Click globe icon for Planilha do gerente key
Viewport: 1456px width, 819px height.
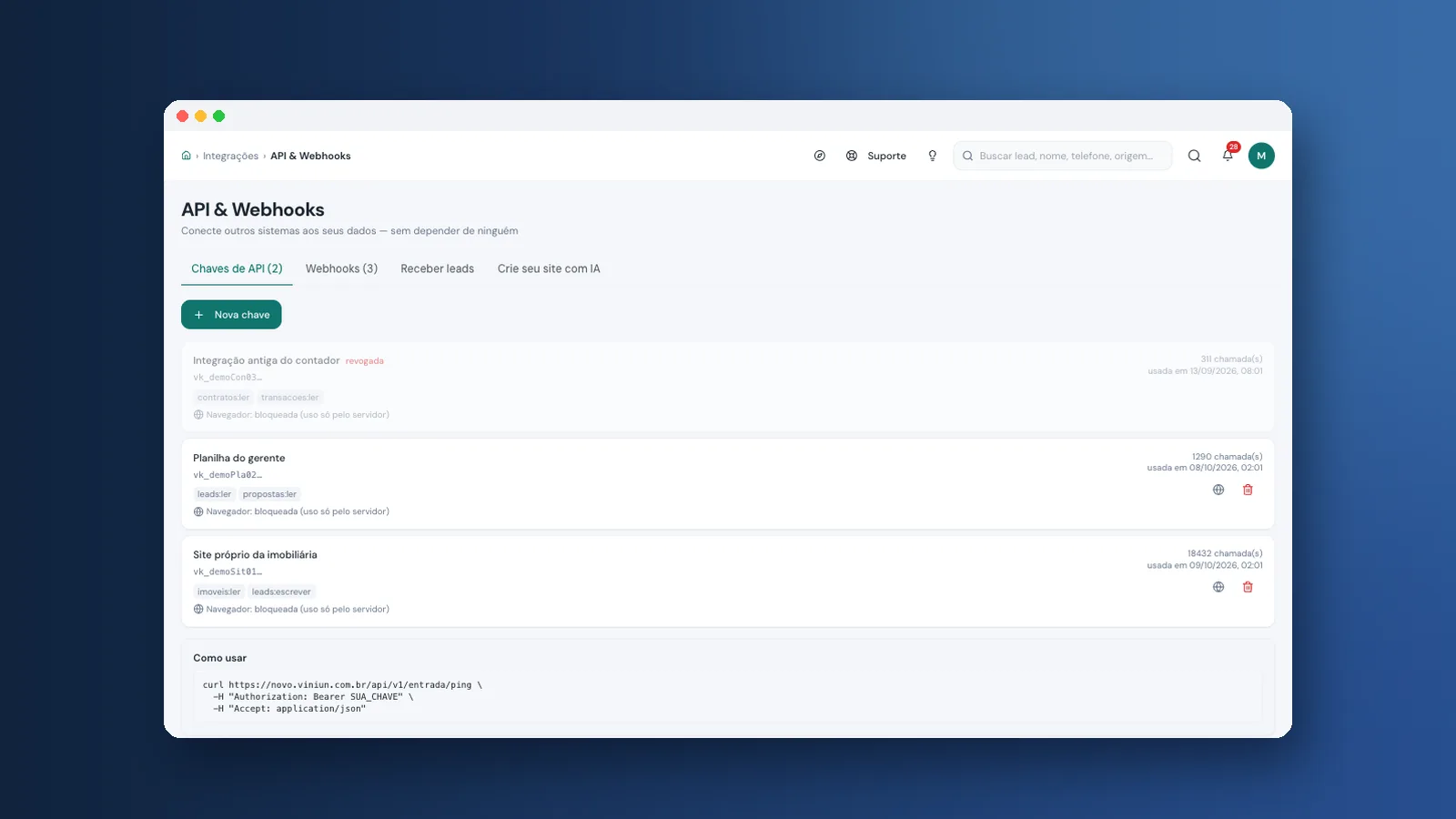coord(1218,490)
